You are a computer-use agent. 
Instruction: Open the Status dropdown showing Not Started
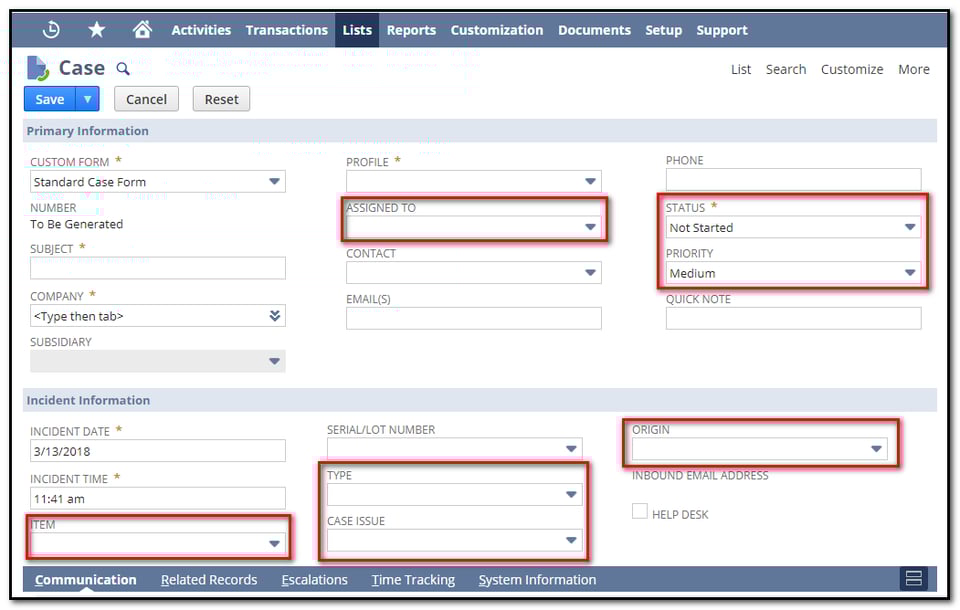pos(910,227)
